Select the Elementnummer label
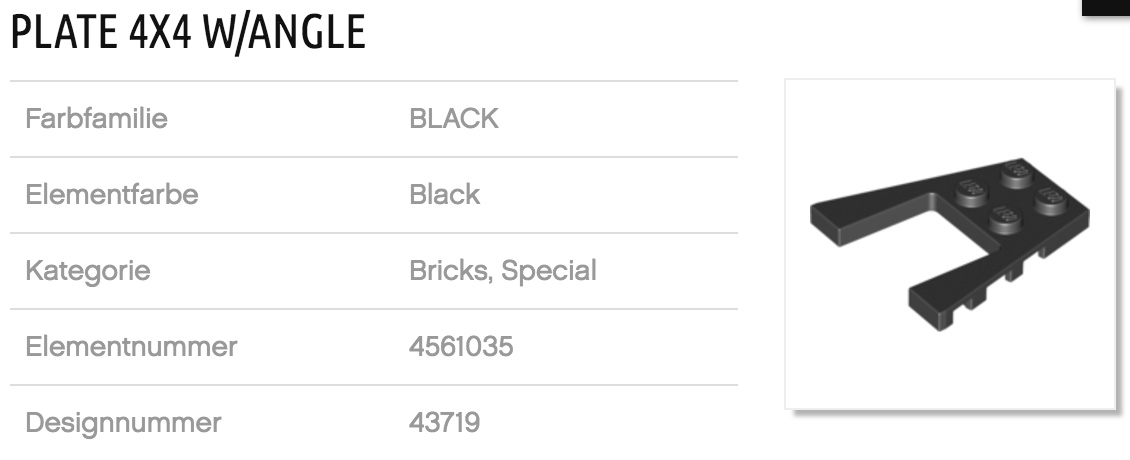The image size is (1130, 460). point(131,346)
